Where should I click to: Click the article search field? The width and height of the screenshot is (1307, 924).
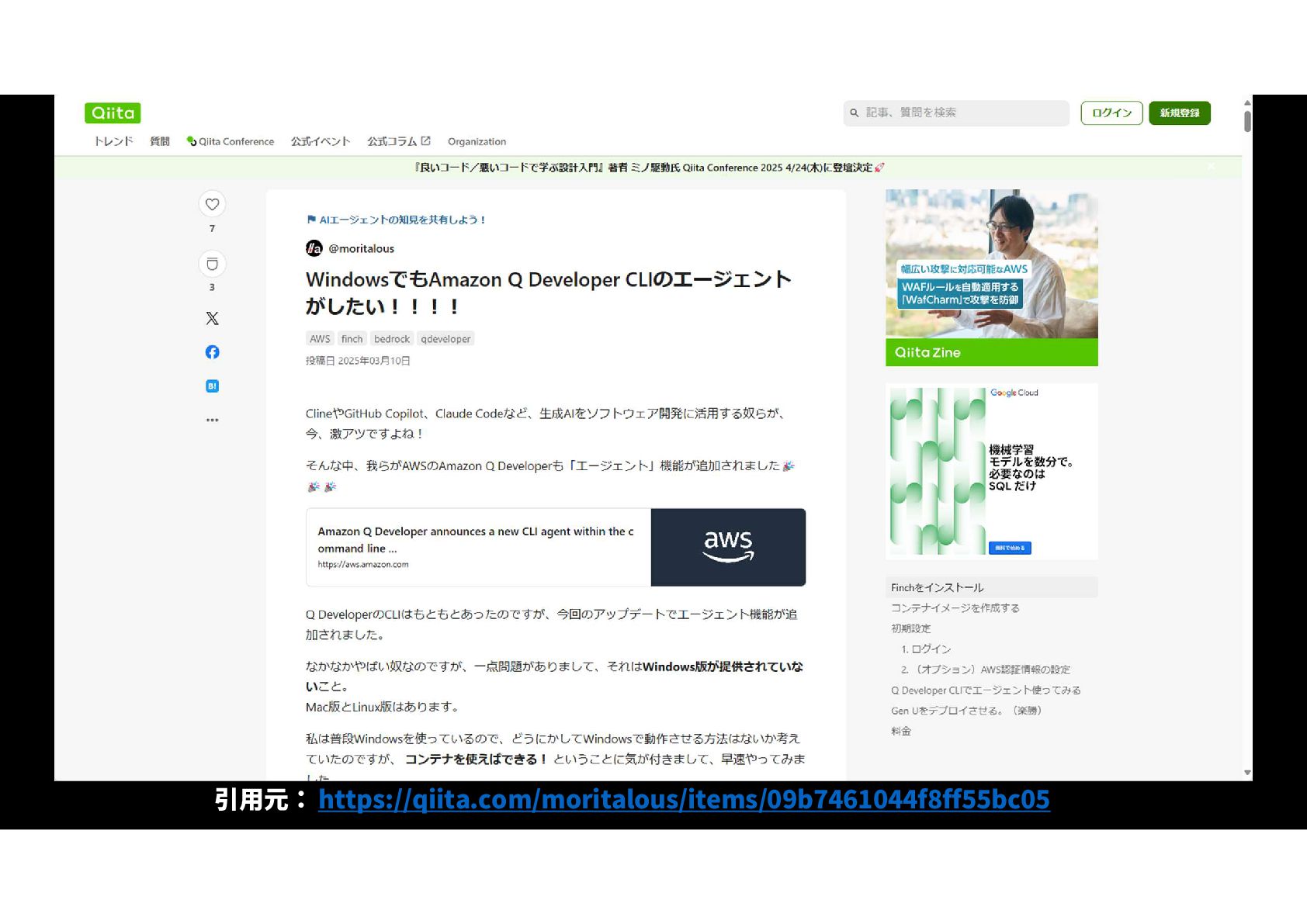click(x=956, y=112)
